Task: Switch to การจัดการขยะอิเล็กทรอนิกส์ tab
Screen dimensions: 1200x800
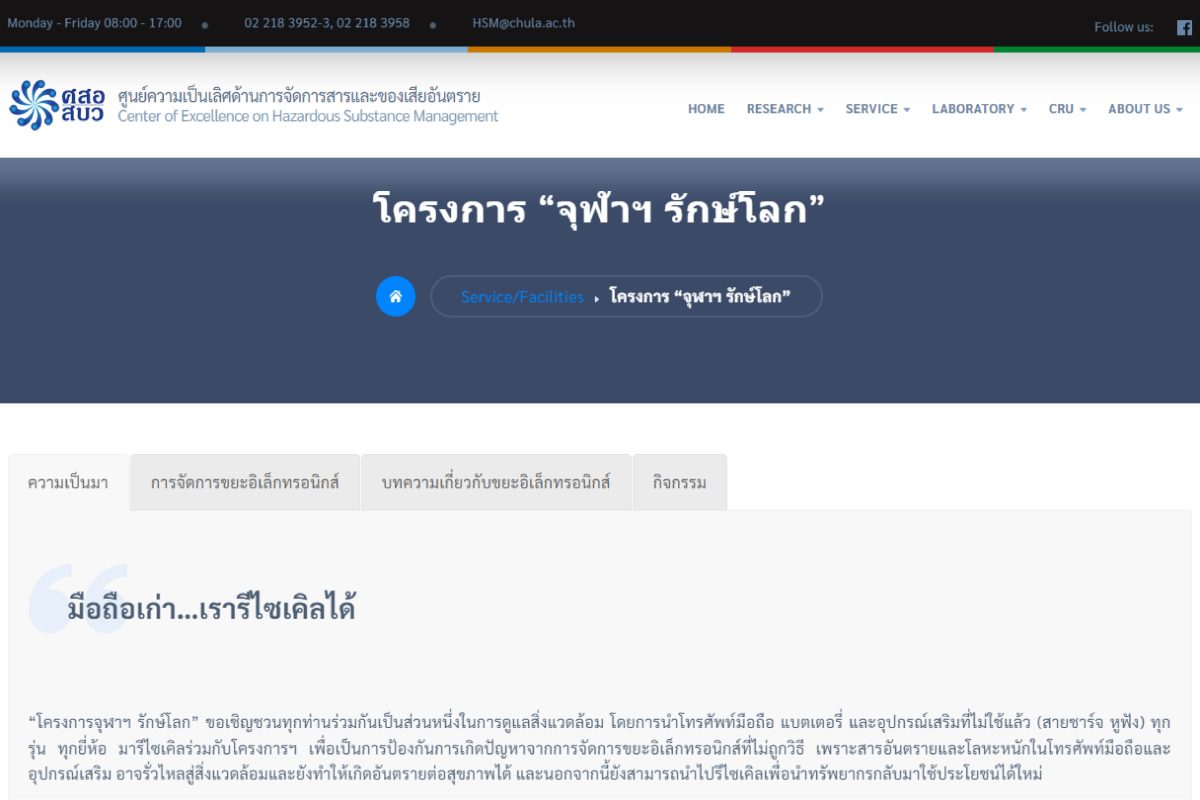Action: pyautogui.click(x=245, y=483)
